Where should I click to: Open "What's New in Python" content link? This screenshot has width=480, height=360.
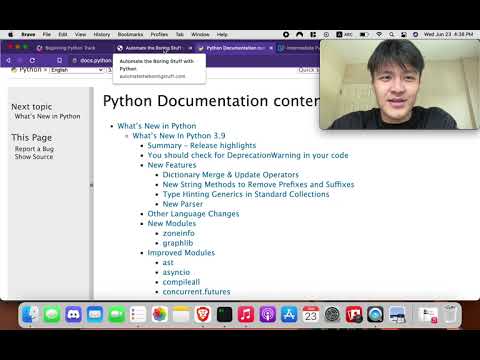coord(157,126)
